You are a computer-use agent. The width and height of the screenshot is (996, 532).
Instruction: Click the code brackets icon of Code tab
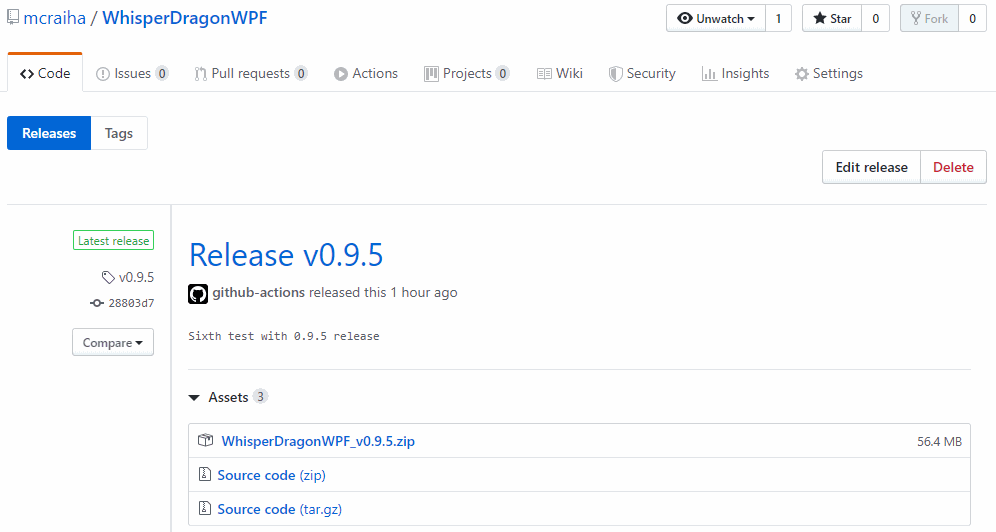point(27,74)
